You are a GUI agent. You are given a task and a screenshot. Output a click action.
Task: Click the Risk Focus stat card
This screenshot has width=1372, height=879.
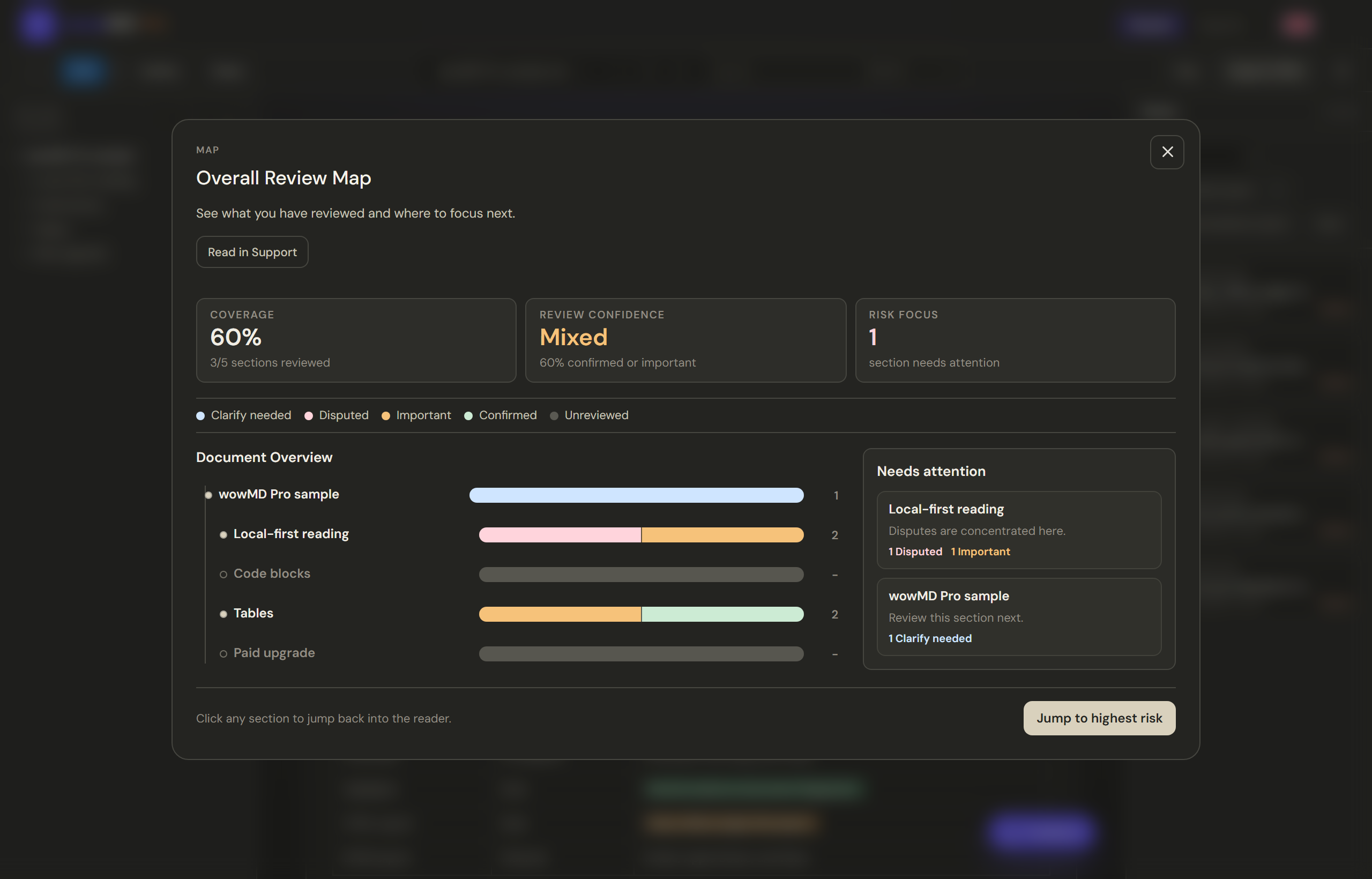[1015, 340]
